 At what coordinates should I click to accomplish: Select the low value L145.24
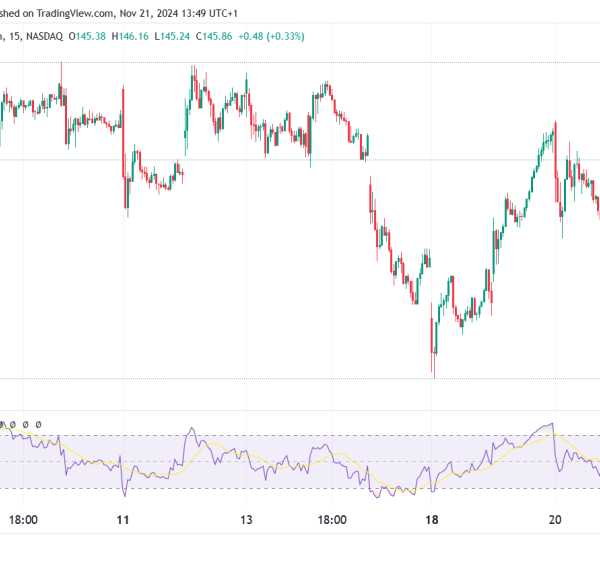pos(172,36)
